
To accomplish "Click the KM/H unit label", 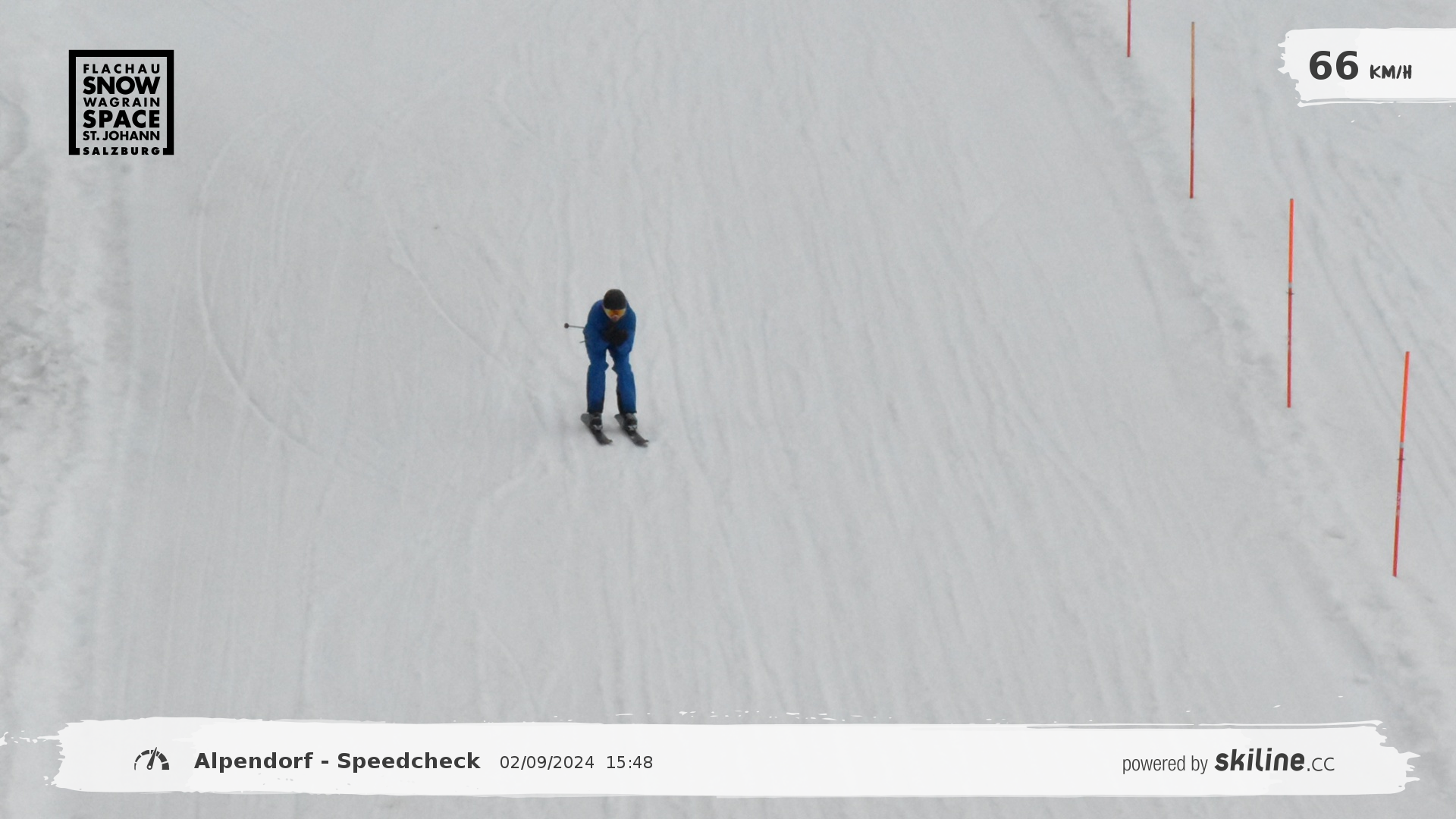I will (1390, 73).
